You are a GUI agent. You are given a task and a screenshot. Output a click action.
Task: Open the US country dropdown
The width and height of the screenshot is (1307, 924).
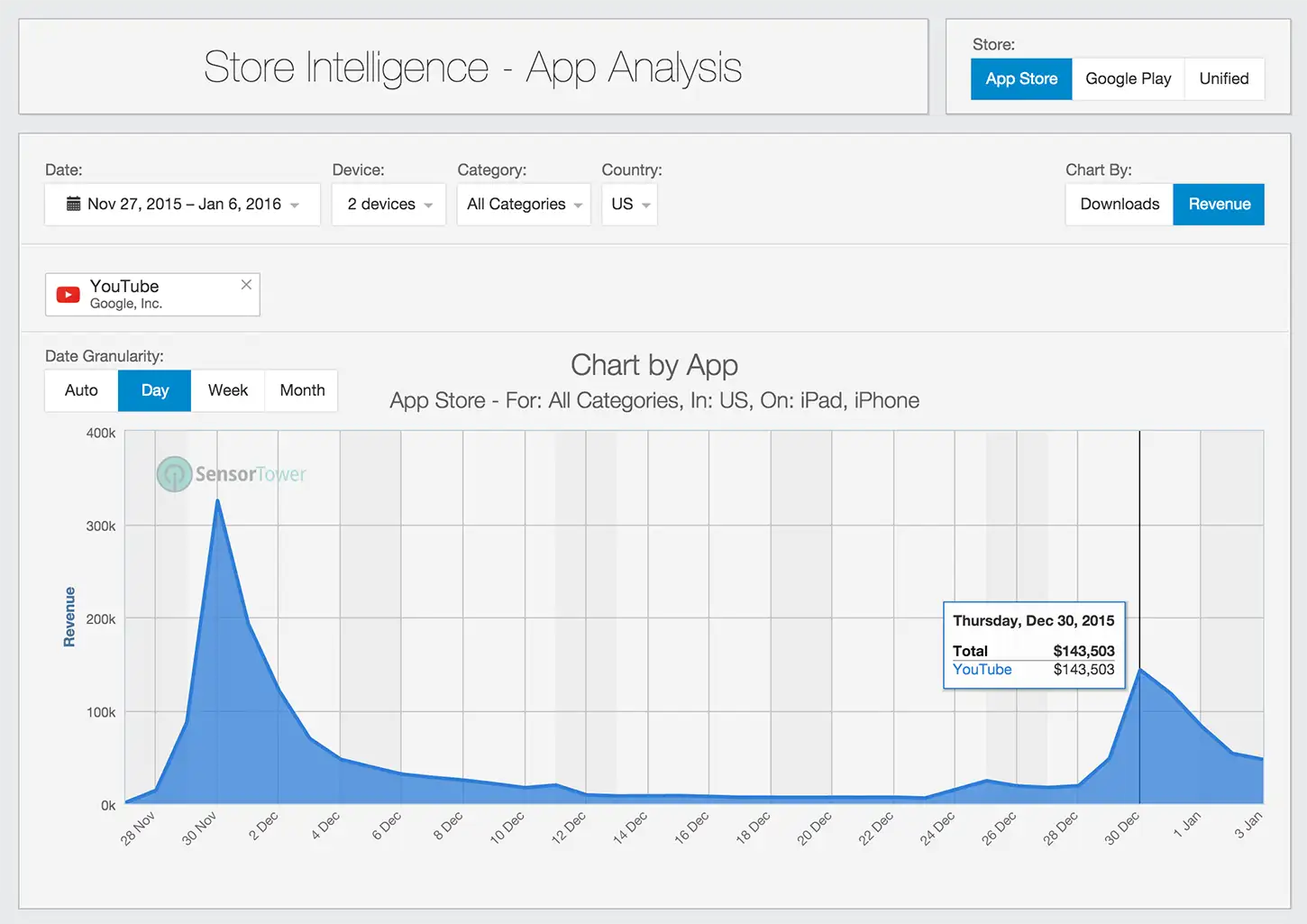click(629, 204)
